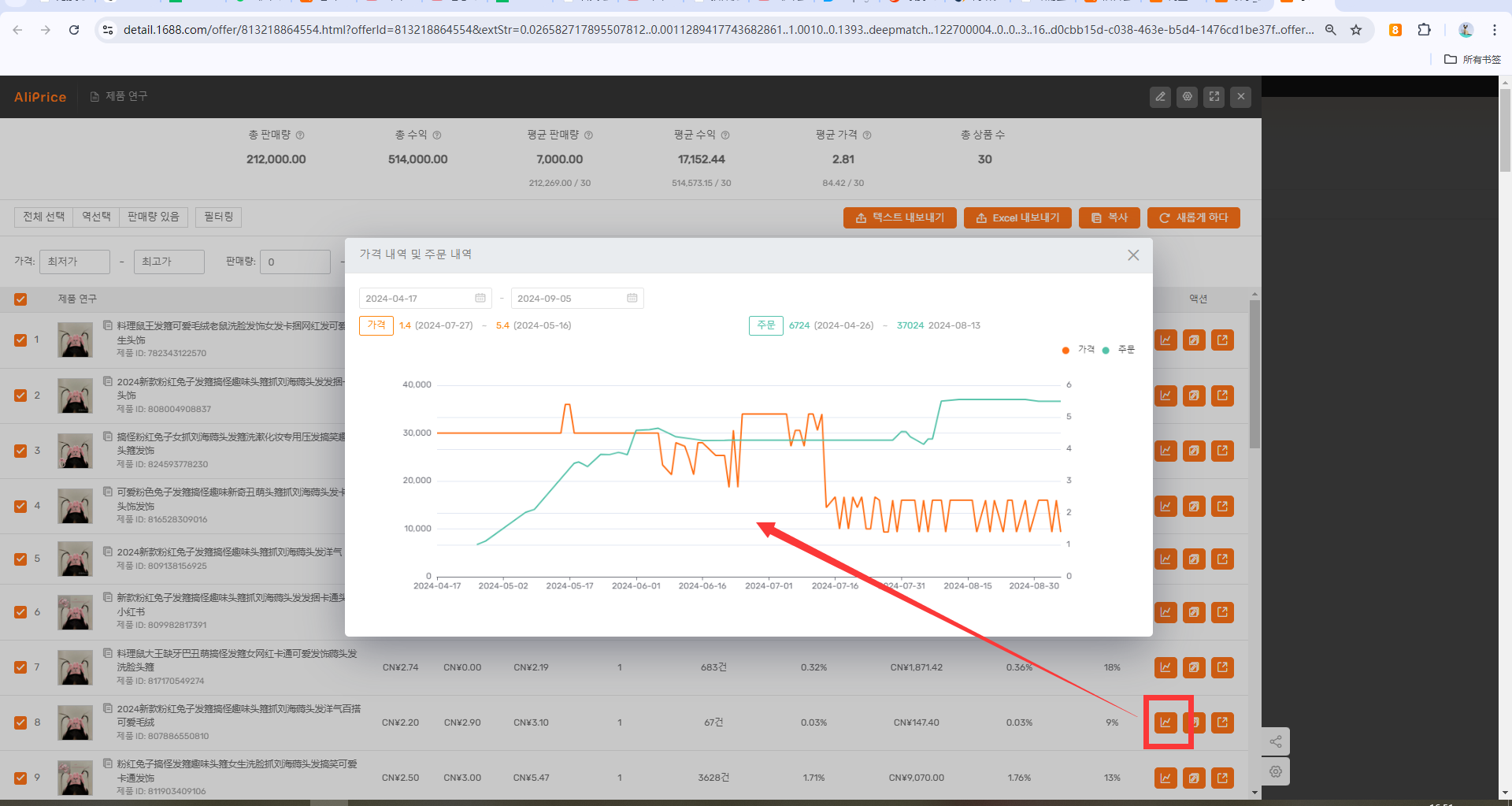Toggle the 주문 series legend in chart
This screenshot has width=1512, height=806.
coord(1119,350)
